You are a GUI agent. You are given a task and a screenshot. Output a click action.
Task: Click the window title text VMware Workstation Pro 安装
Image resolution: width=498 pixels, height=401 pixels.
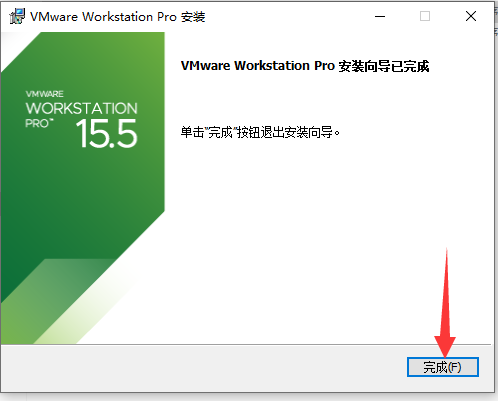coord(118,16)
